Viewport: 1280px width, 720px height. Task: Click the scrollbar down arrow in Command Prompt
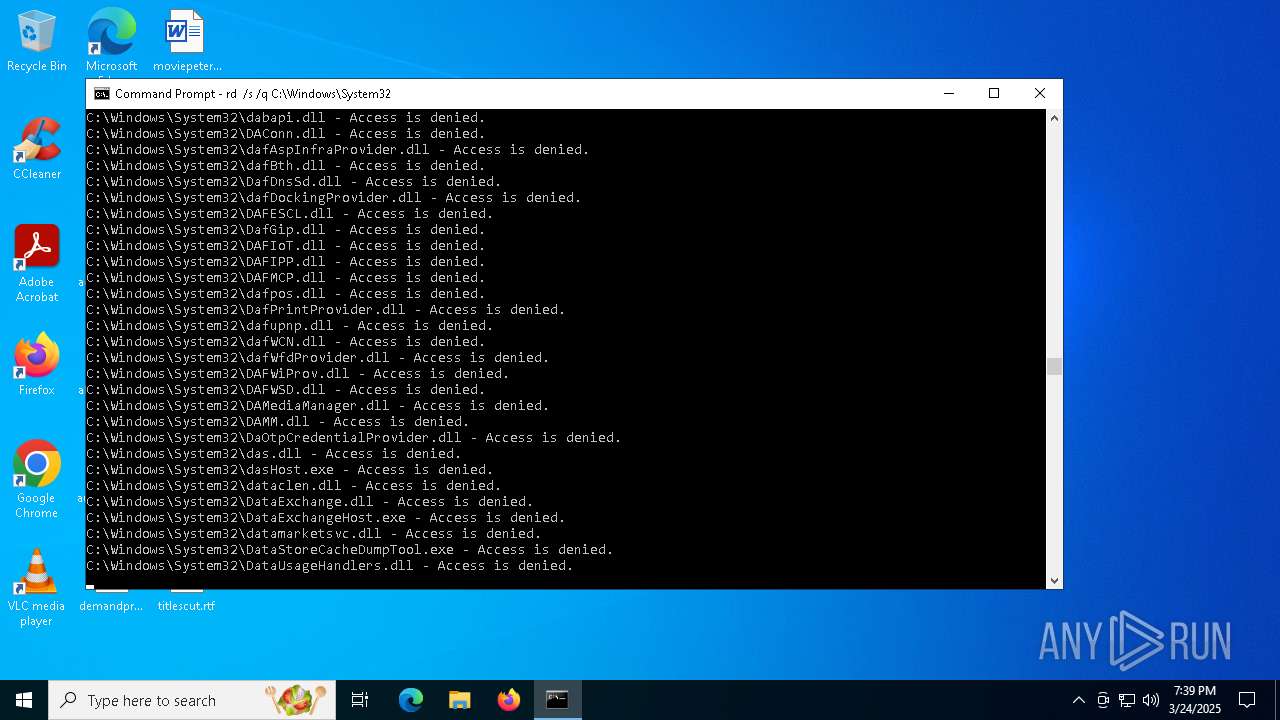click(x=1054, y=580)
